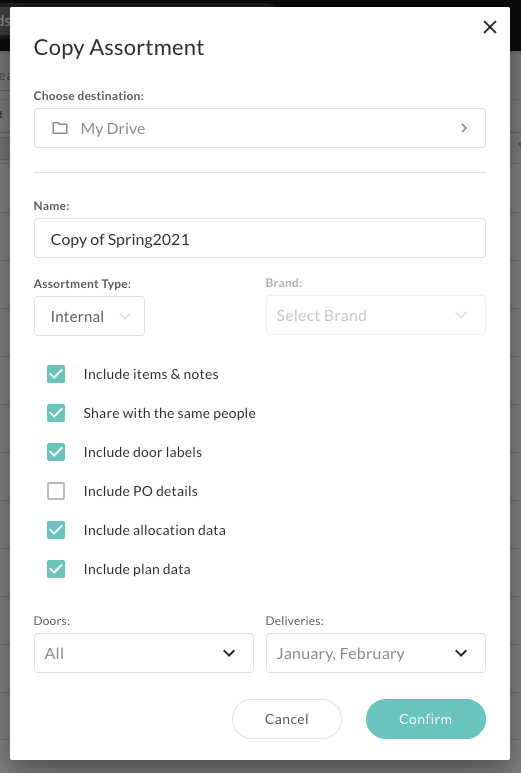Image resolution: width=521 pixels, height=773 pixels.
Task: Click the Confirm button
Action: click(x=425, y=719)
